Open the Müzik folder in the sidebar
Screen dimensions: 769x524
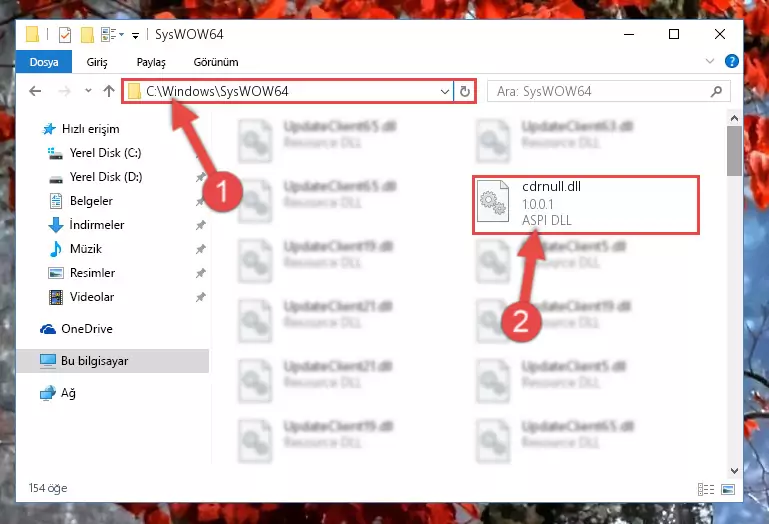tap(86, 249)
